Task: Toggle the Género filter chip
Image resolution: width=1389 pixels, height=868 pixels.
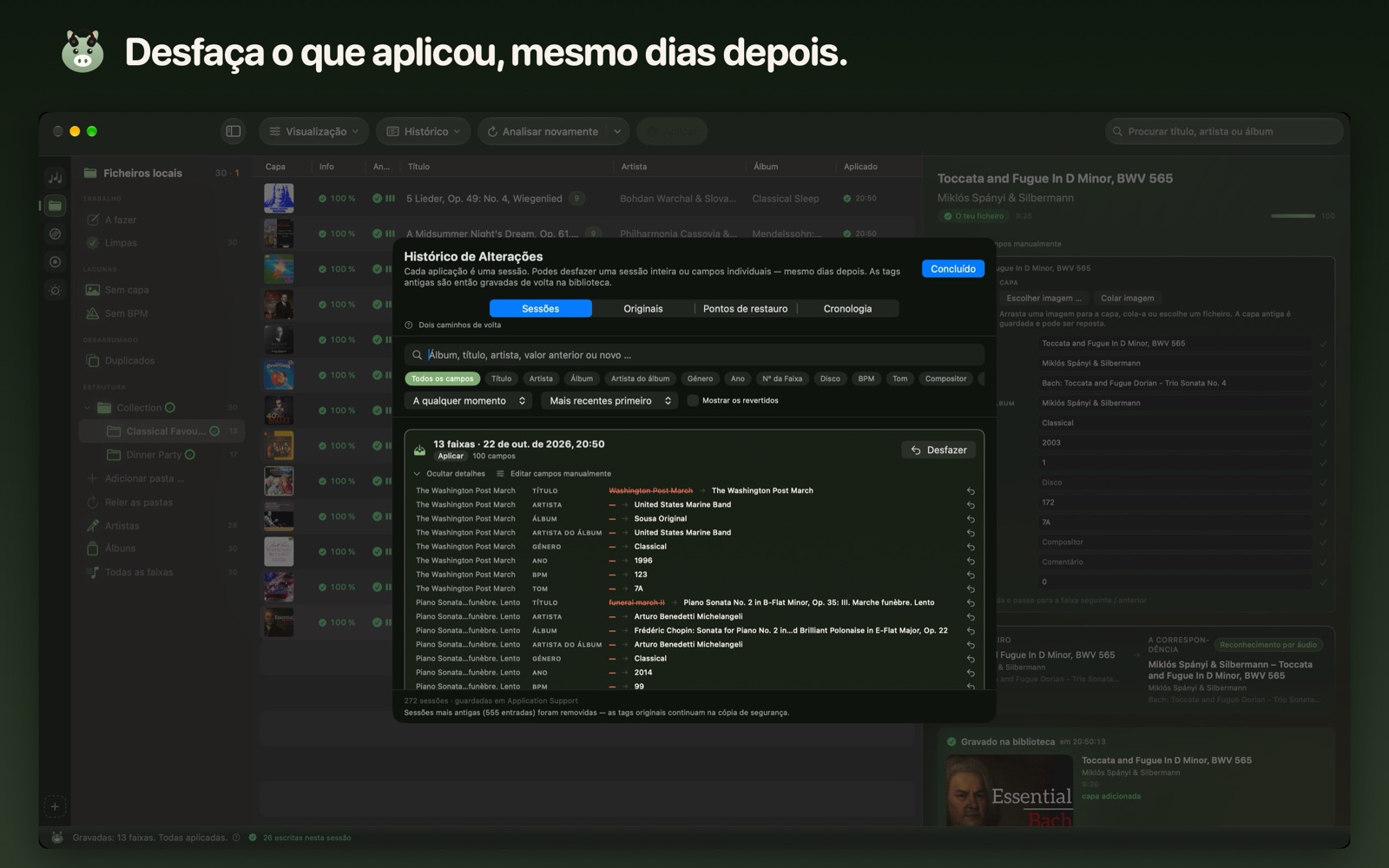Action: [701, 378]
